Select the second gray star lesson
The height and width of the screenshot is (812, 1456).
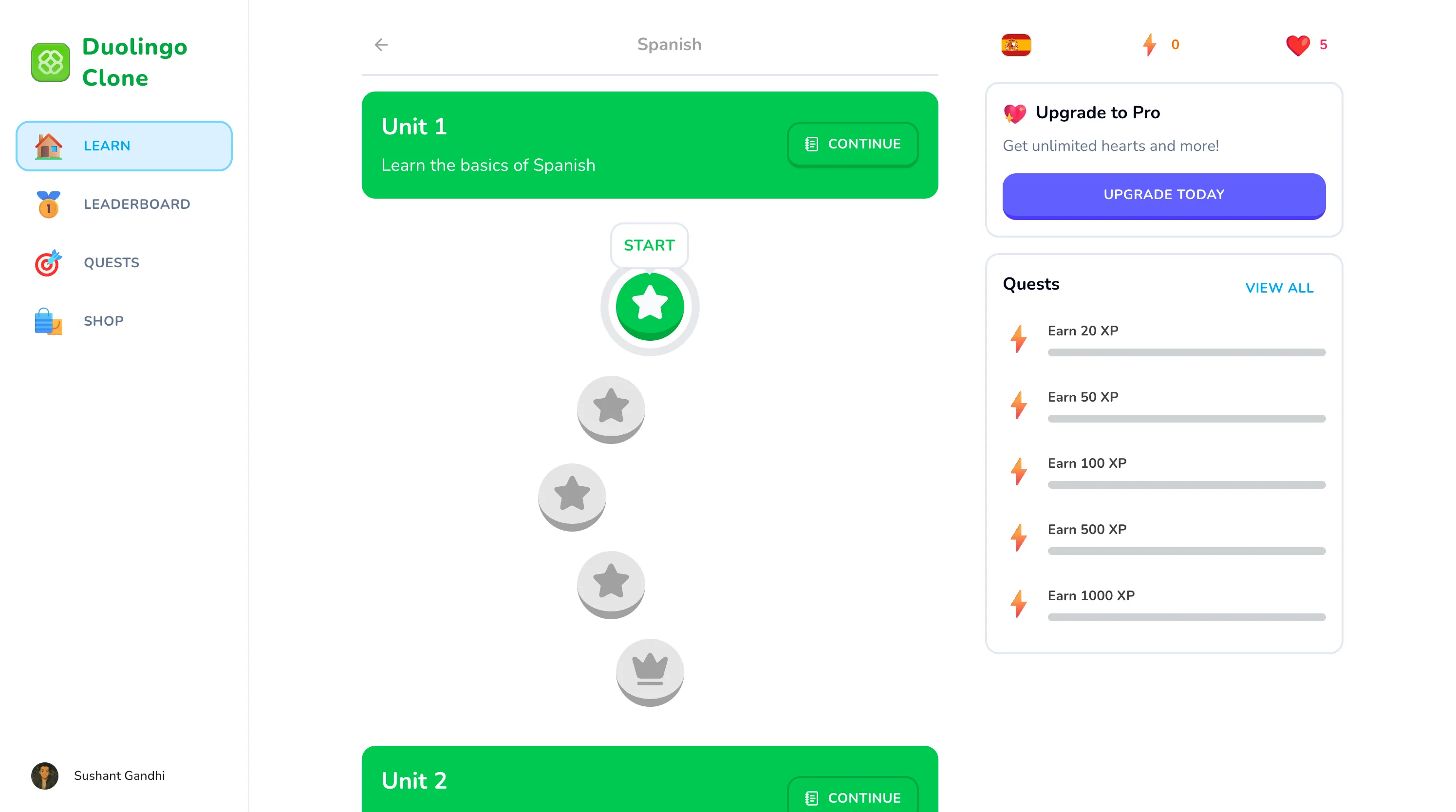point(571,496)
